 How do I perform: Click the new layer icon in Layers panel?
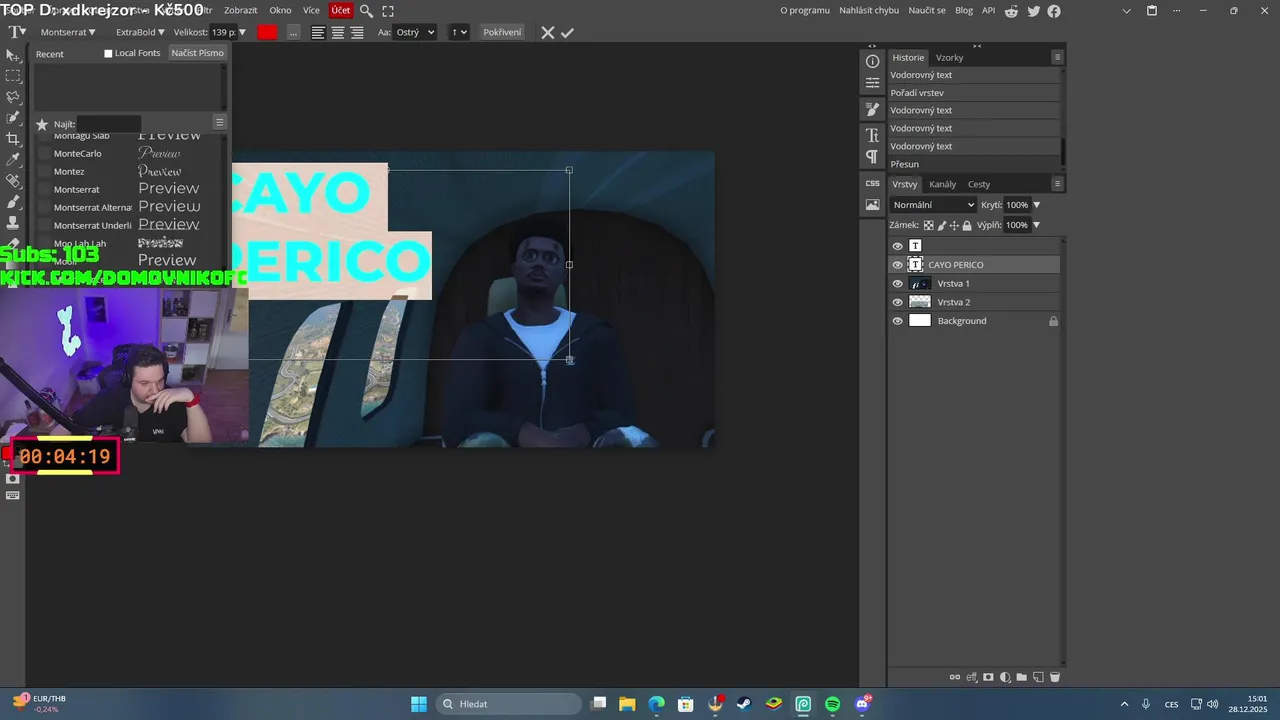[1038, 677]
